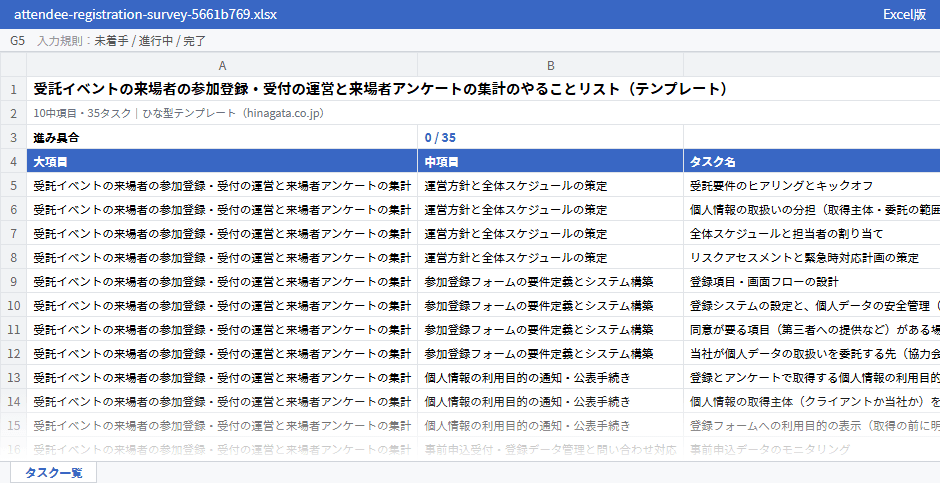Select task cell 当社が個人データの取扱いを委託する先
Viewport: 940px width, 483px height.
coord(812,353)
